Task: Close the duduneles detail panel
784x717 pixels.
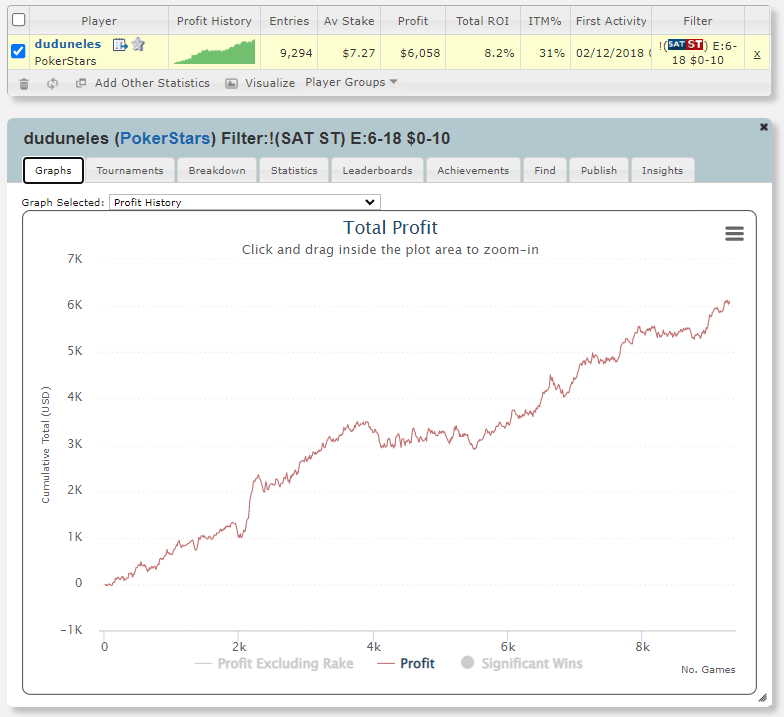Action: 764,127
